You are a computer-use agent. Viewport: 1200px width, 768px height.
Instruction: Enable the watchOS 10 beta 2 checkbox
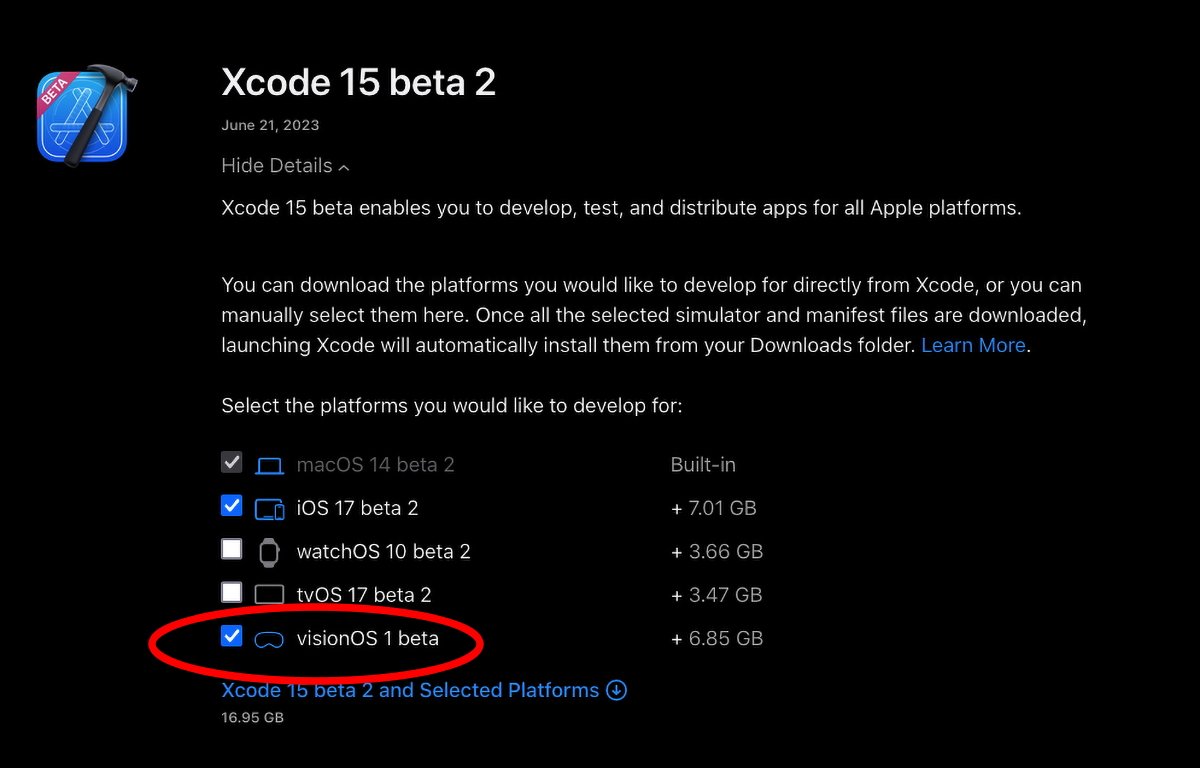[232, 549]
